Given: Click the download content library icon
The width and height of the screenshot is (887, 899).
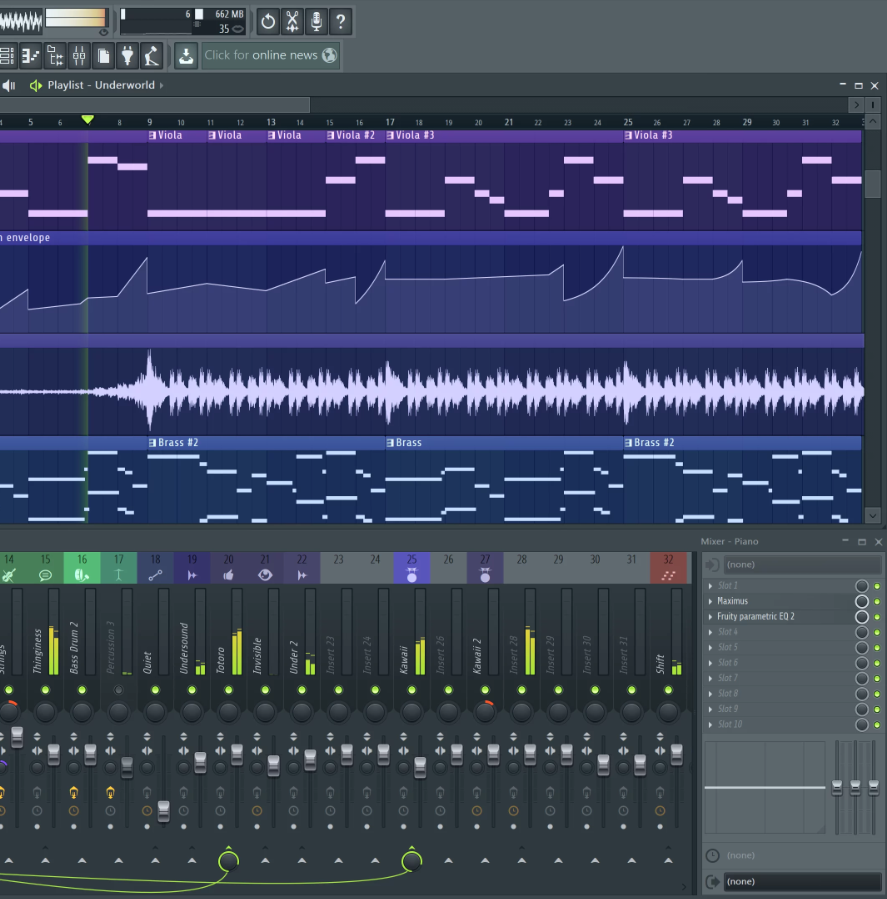Looking at the screenshot, I should 186,56.
